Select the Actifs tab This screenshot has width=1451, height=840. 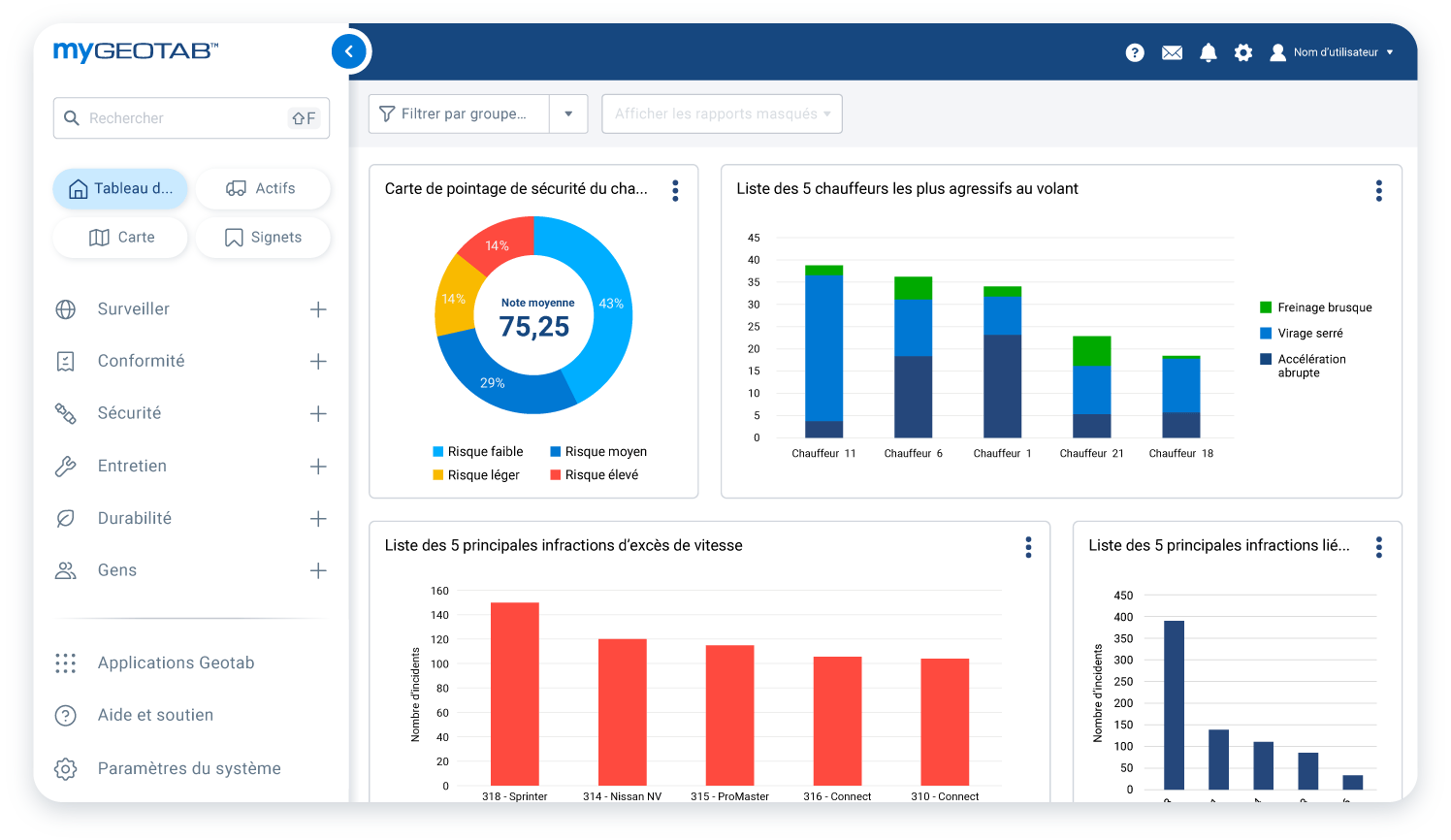pyautogui.click(x=262, y=188)
